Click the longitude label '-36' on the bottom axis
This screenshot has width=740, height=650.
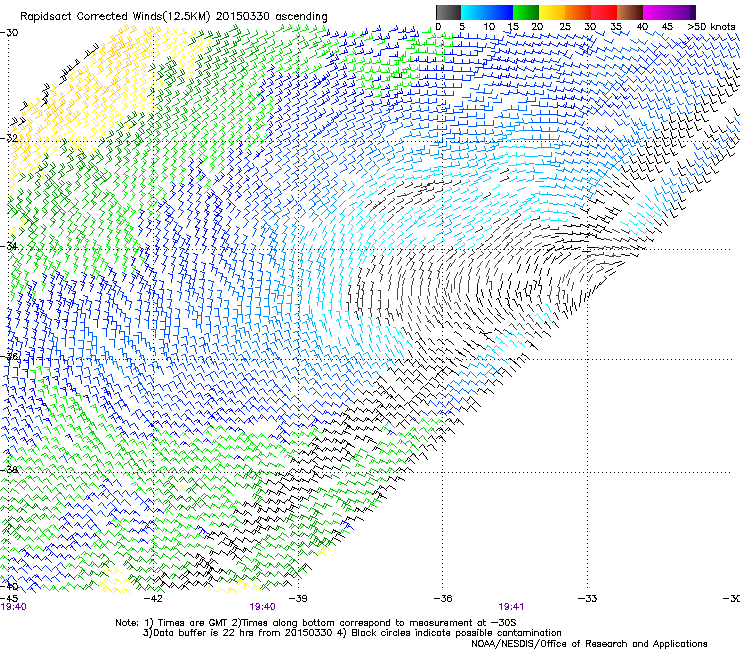pos(443,599)
